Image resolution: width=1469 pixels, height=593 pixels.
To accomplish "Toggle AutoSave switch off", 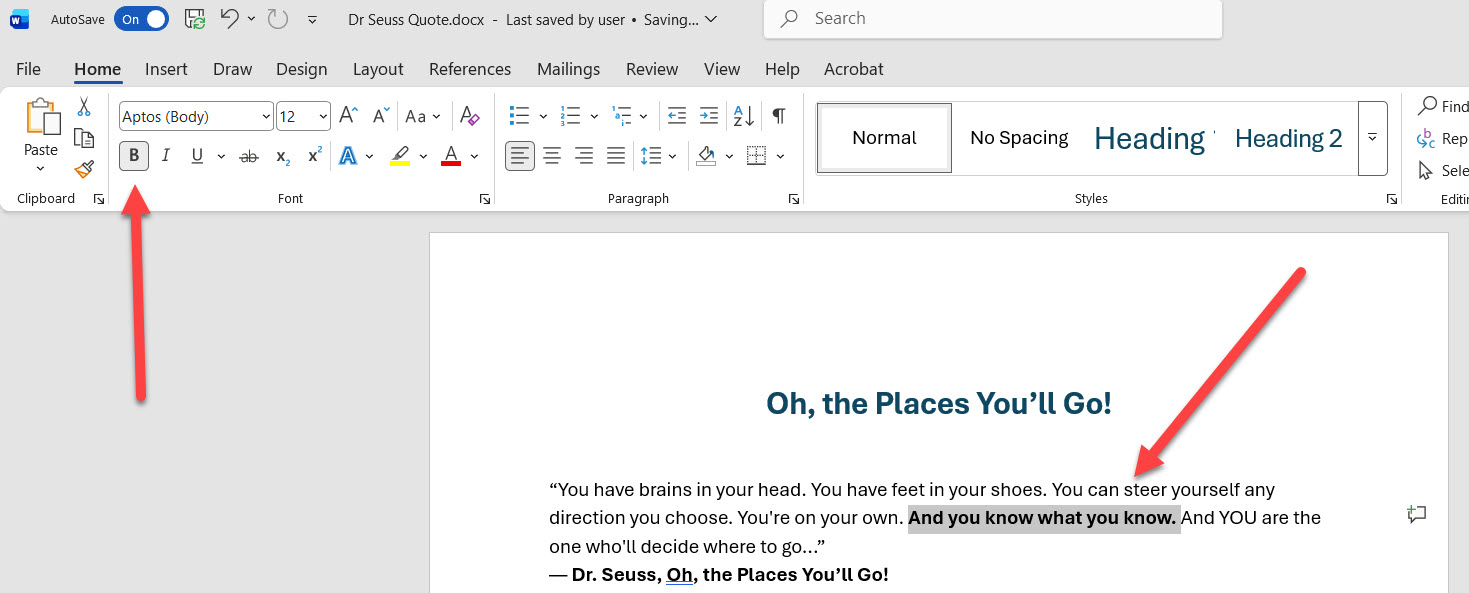I will 141,19.
